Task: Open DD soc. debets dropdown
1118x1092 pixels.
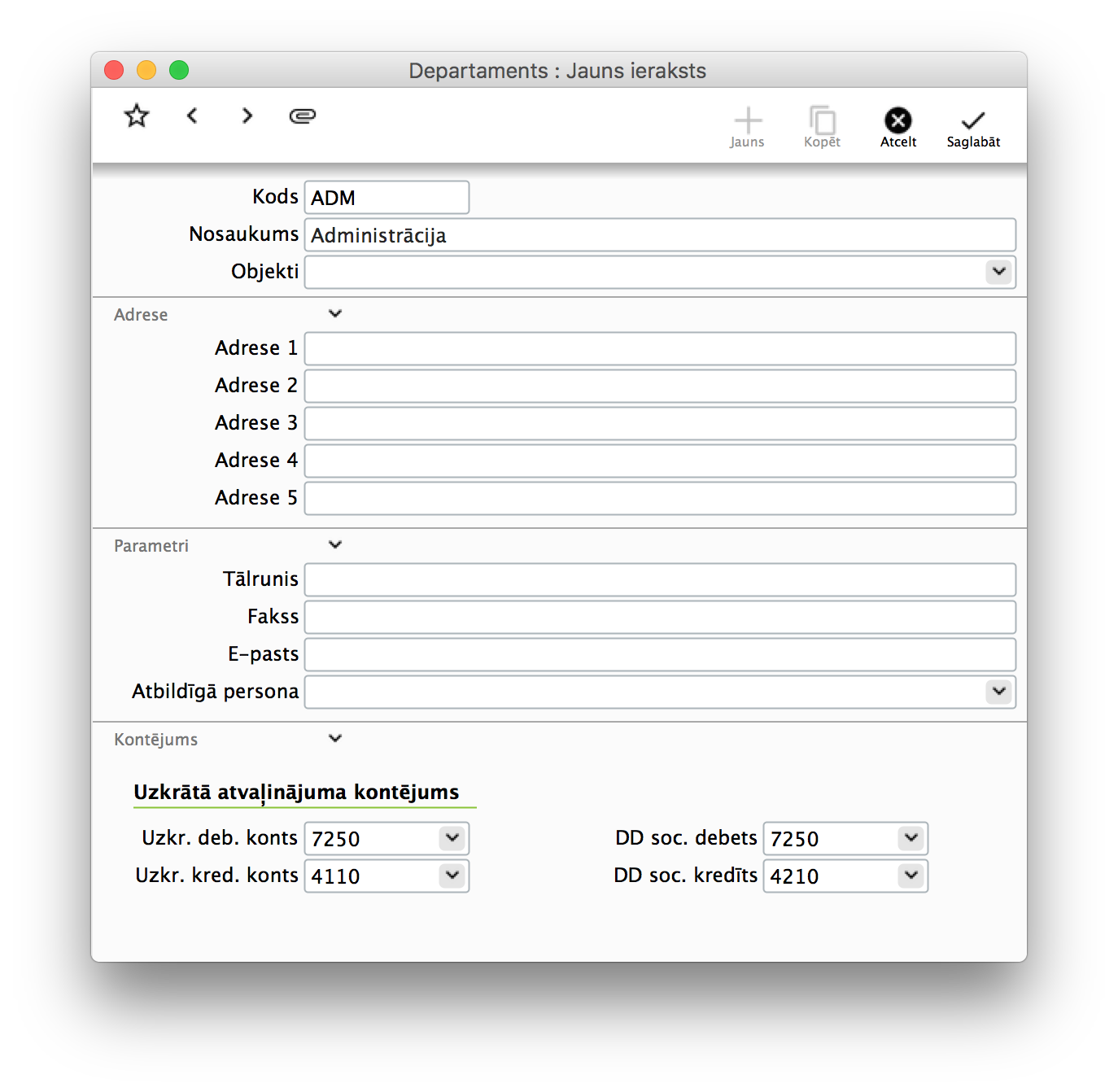Action: point(911,837)
